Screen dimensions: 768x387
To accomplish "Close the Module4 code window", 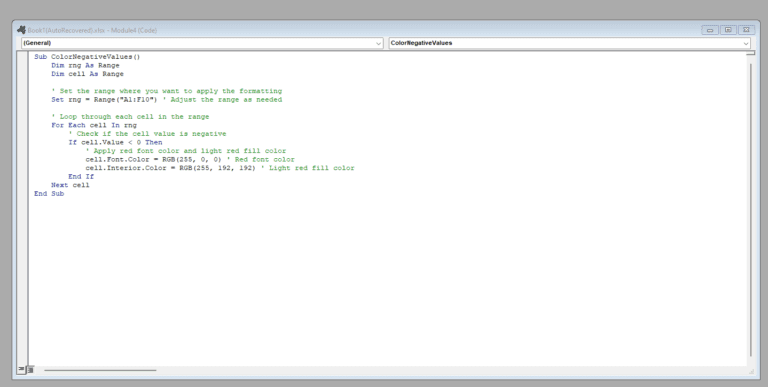I will pos(746,30).
